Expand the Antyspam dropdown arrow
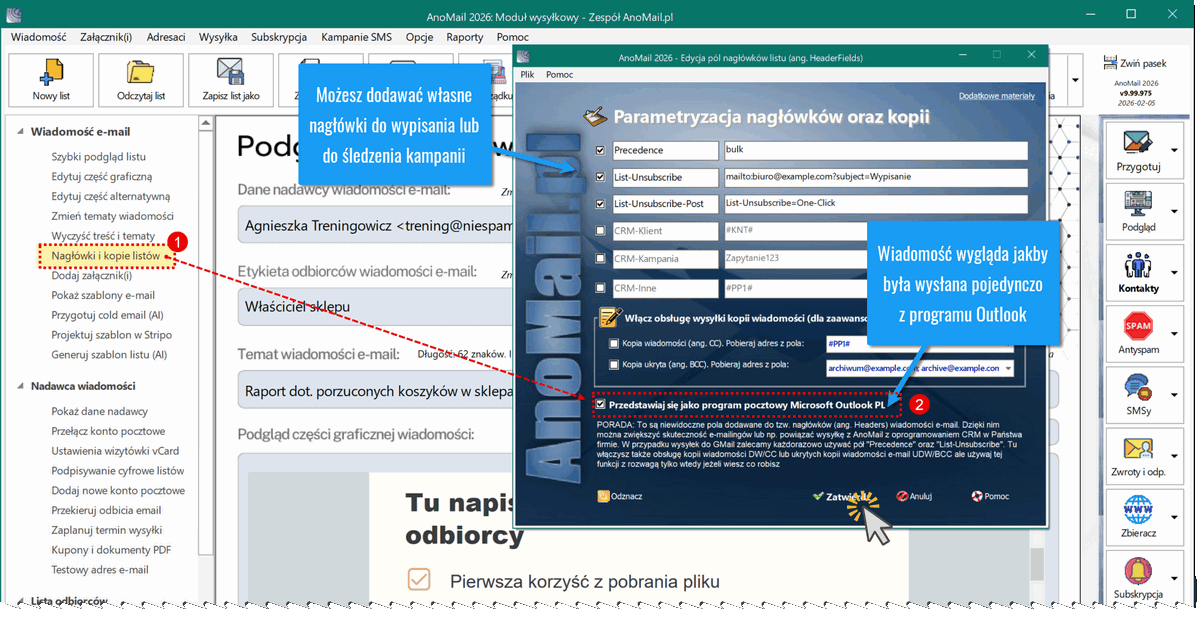 click(1174, 333)
